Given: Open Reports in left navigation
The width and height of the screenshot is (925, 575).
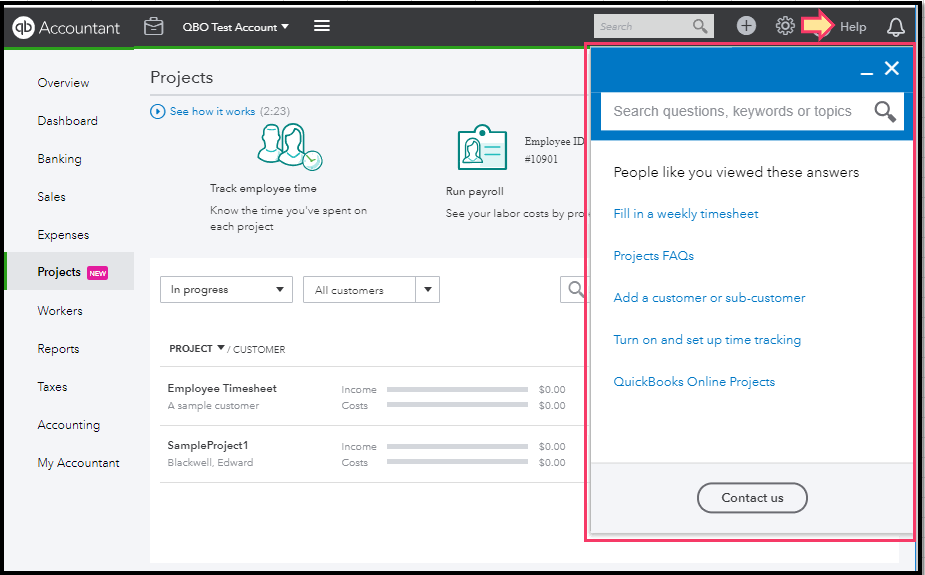Looking at the screenshot, I should click(58, 349).
